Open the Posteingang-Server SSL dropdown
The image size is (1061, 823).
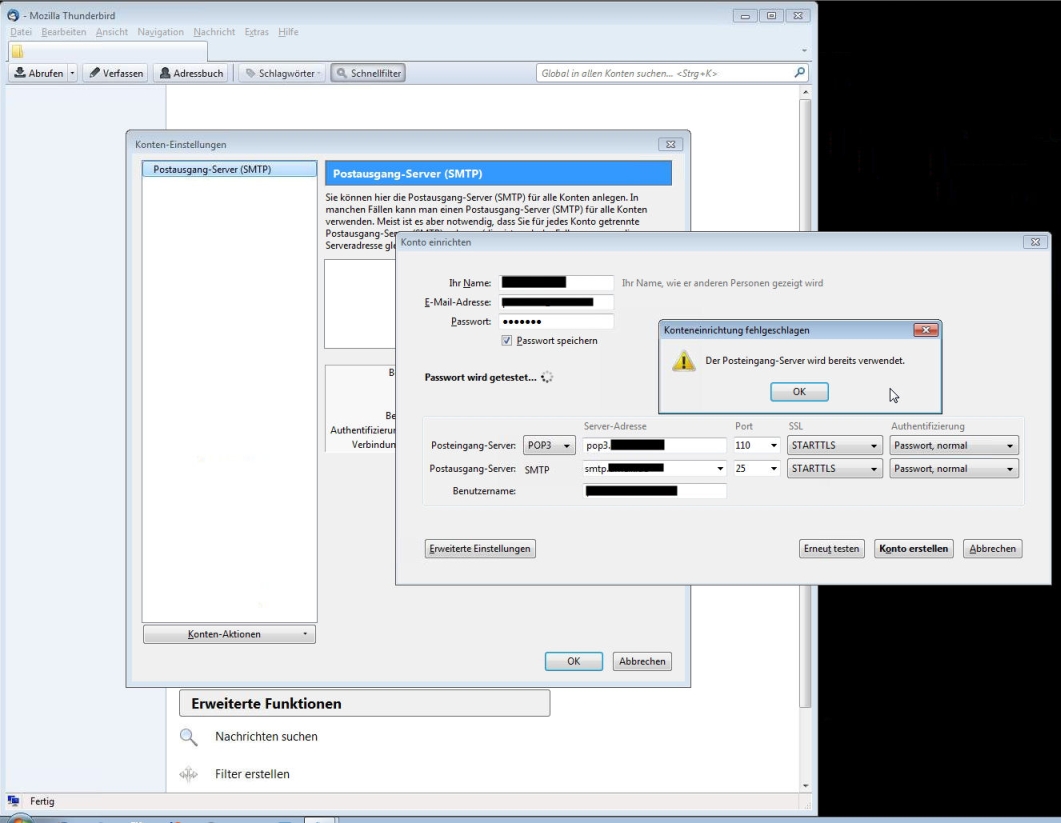(x=834, y=445)
